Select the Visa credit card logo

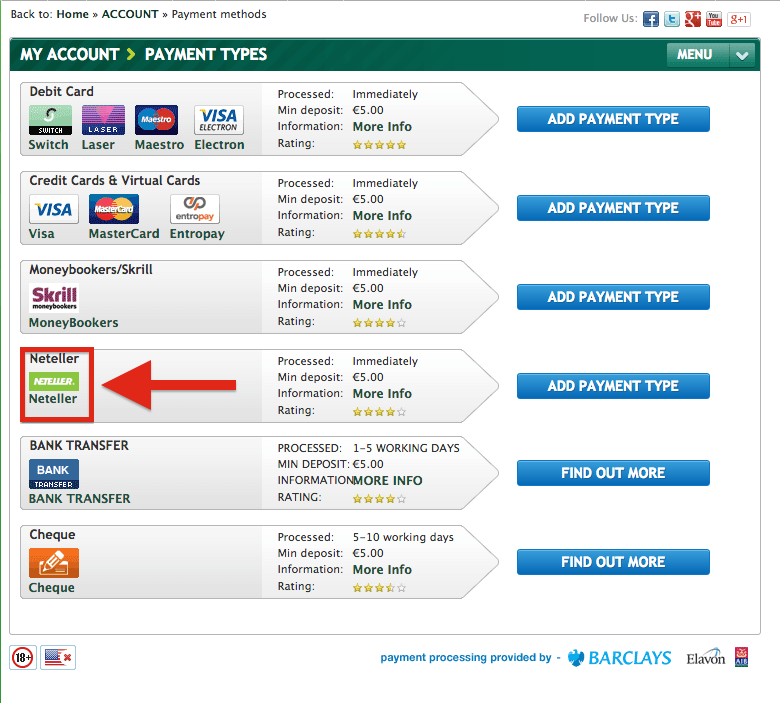pos(54,209)
